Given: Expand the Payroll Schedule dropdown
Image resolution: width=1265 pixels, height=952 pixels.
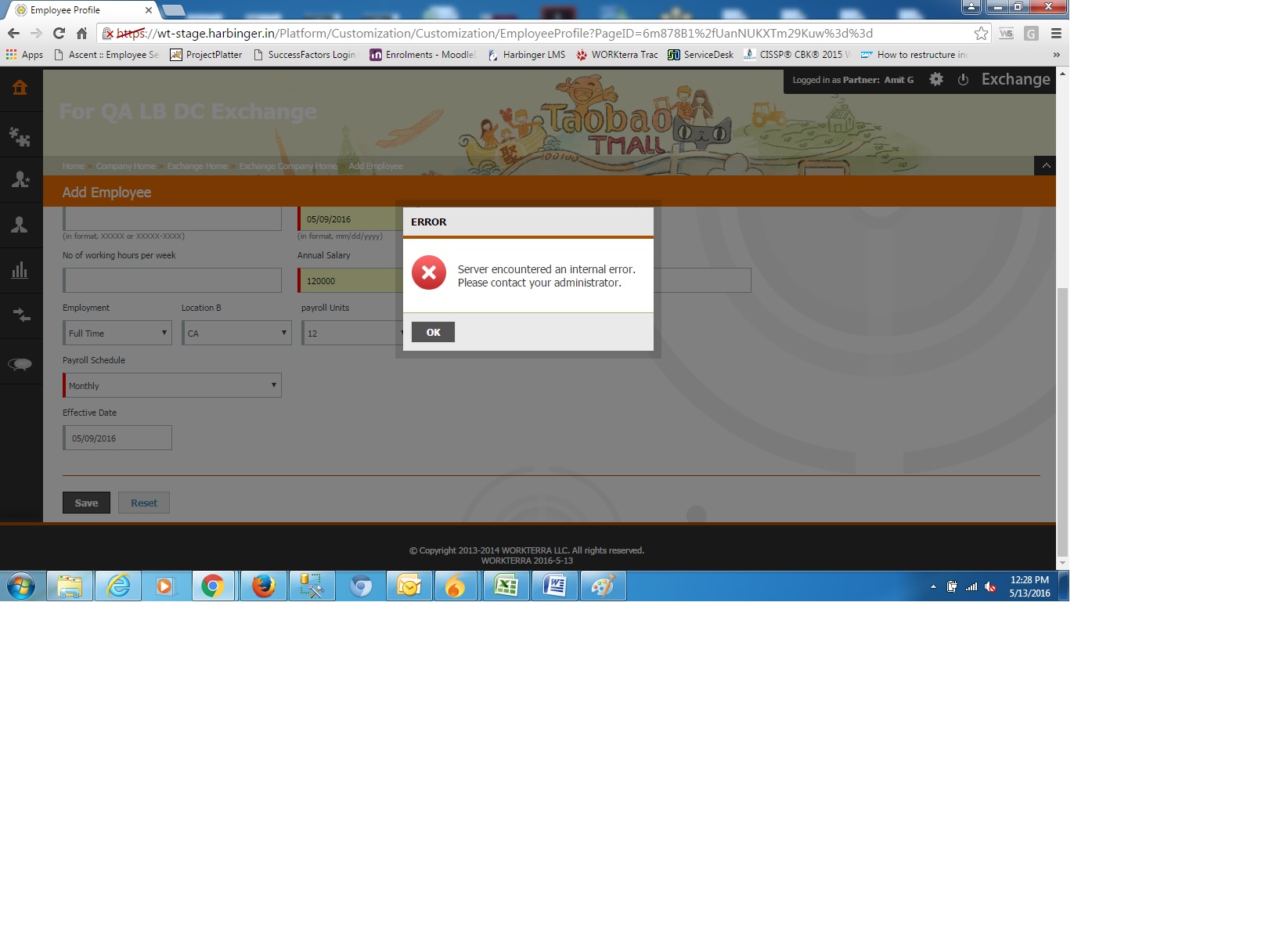Looking at the screenshot, I should [172, 386].
